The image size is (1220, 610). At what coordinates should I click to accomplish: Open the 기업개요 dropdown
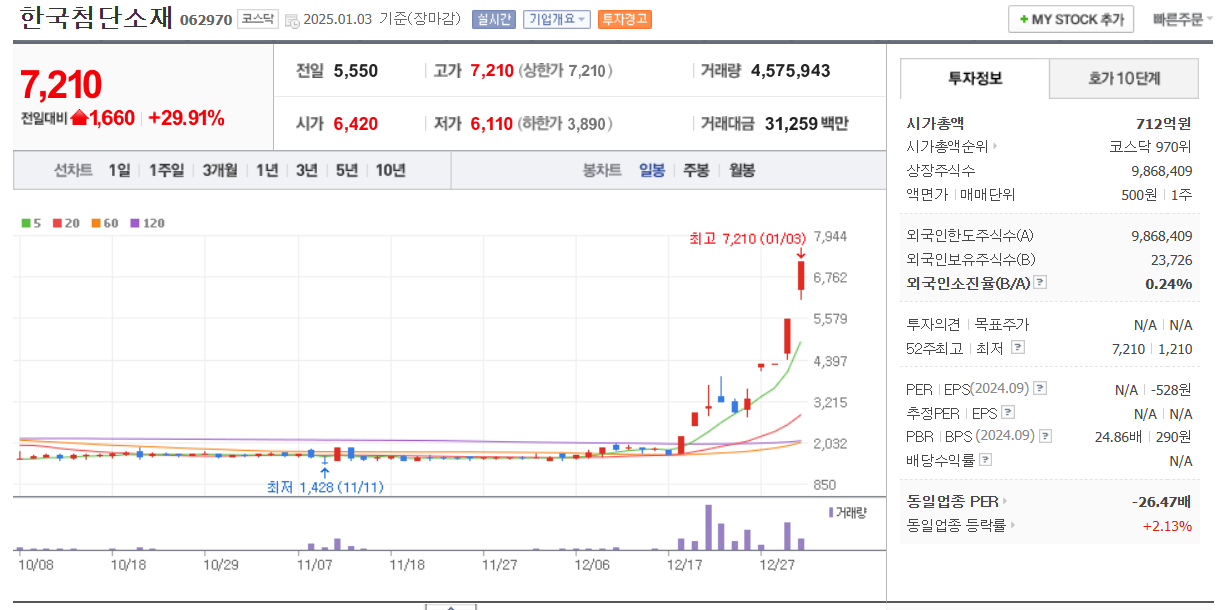click(x=557, y=19)
